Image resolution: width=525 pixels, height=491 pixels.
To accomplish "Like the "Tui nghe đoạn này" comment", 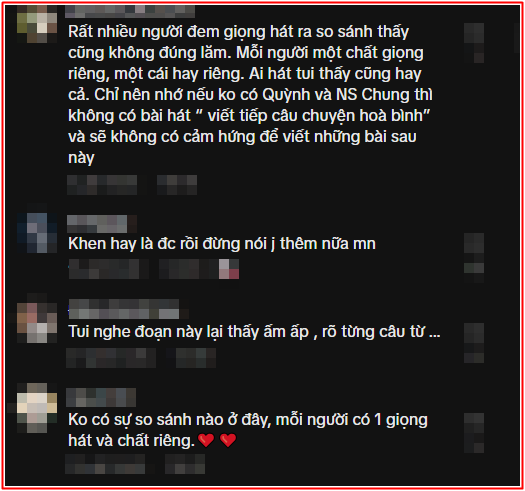I will coord(474,343).
